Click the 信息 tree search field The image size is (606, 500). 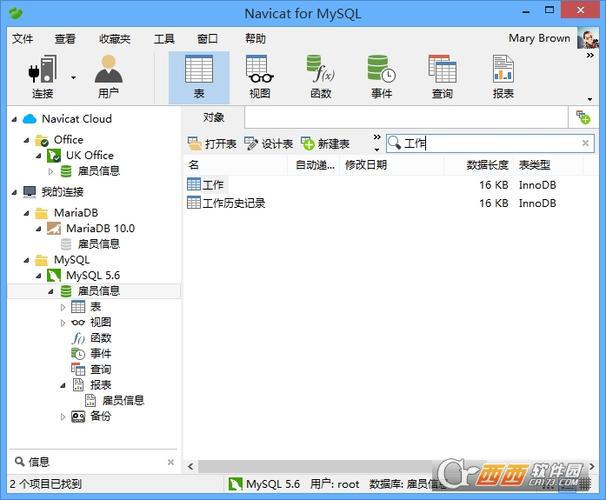click(93, 462)
